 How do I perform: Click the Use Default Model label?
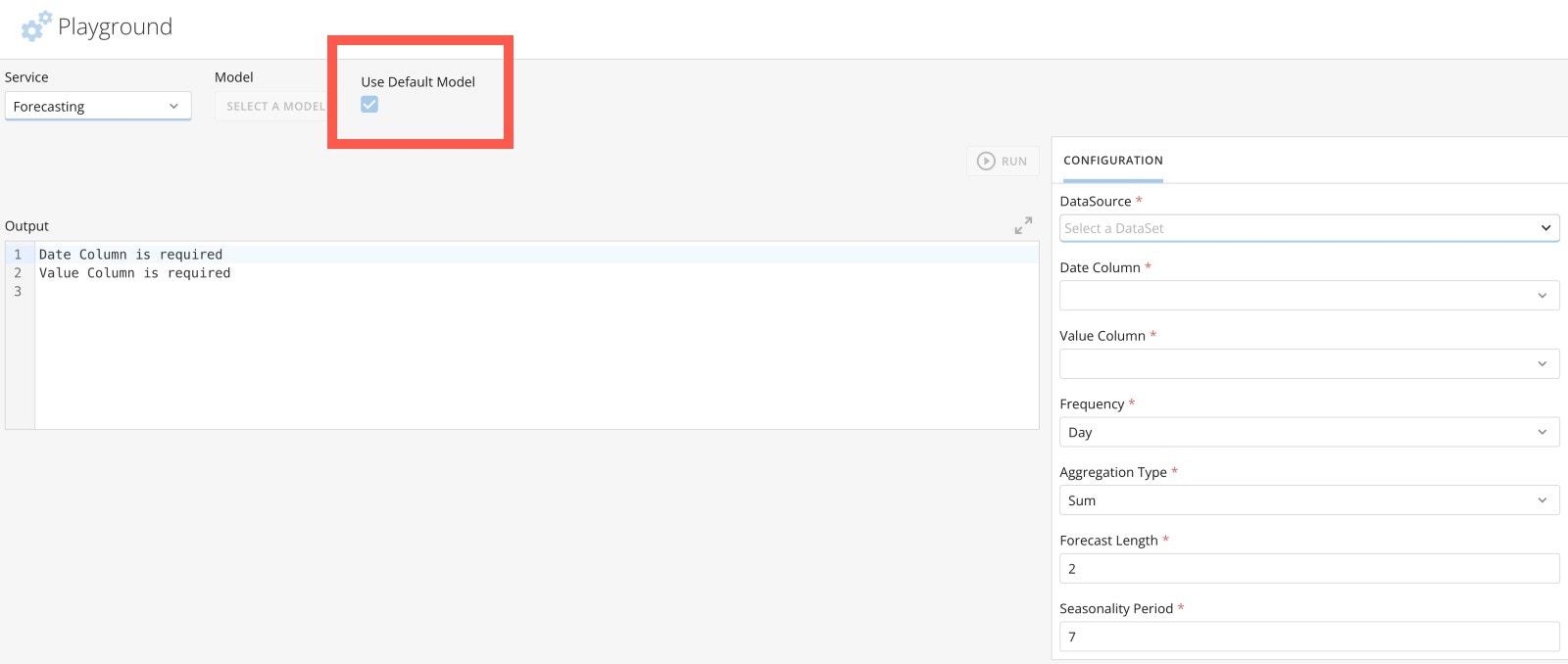click(x=417, y=82)
